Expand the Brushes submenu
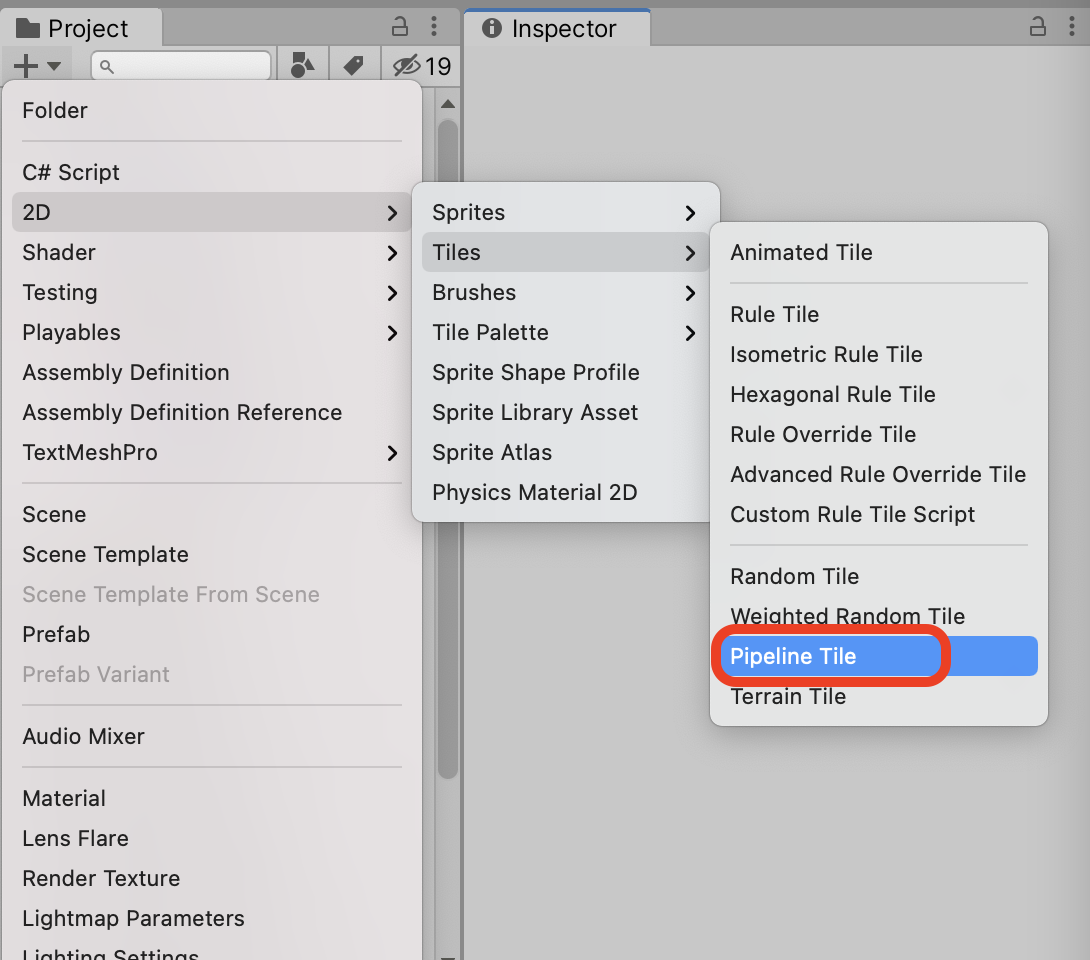Image resolution: width=1090 pixels, height=960 pixels. pyautogui.click(x=565, y=293)
